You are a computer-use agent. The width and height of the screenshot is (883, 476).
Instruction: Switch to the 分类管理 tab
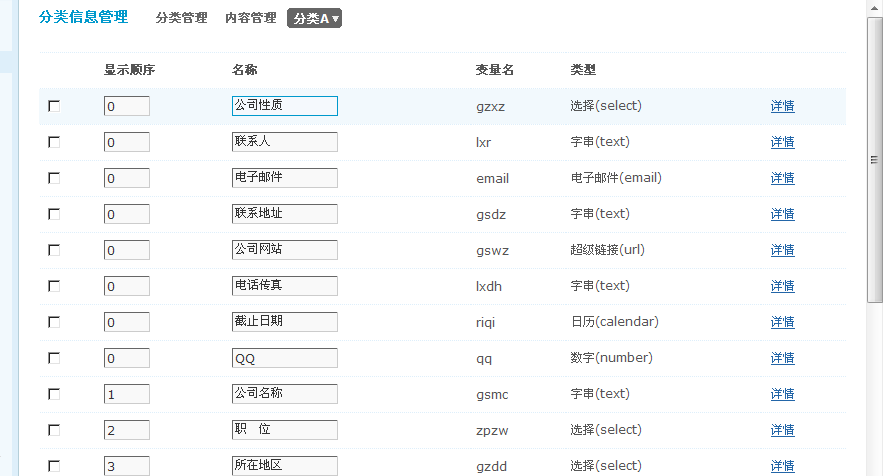[x=181, y=18]
